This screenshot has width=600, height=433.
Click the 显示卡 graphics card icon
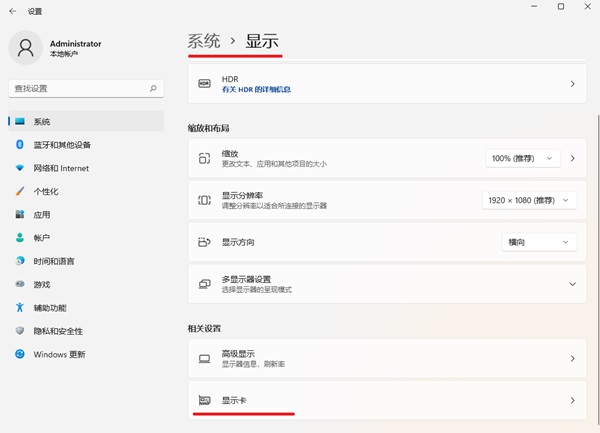(204, 400)
